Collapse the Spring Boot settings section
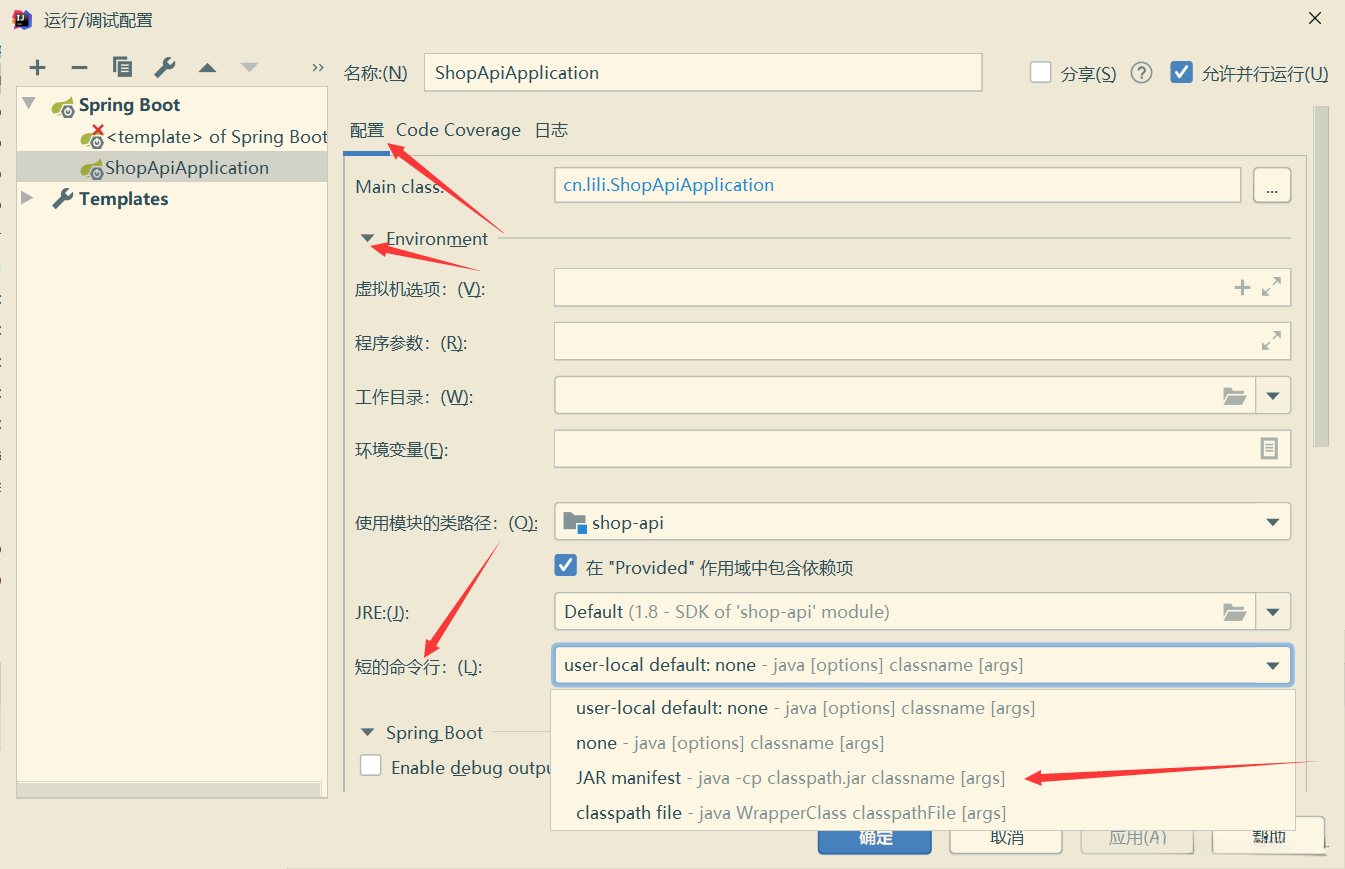 [x=367, y=732]
